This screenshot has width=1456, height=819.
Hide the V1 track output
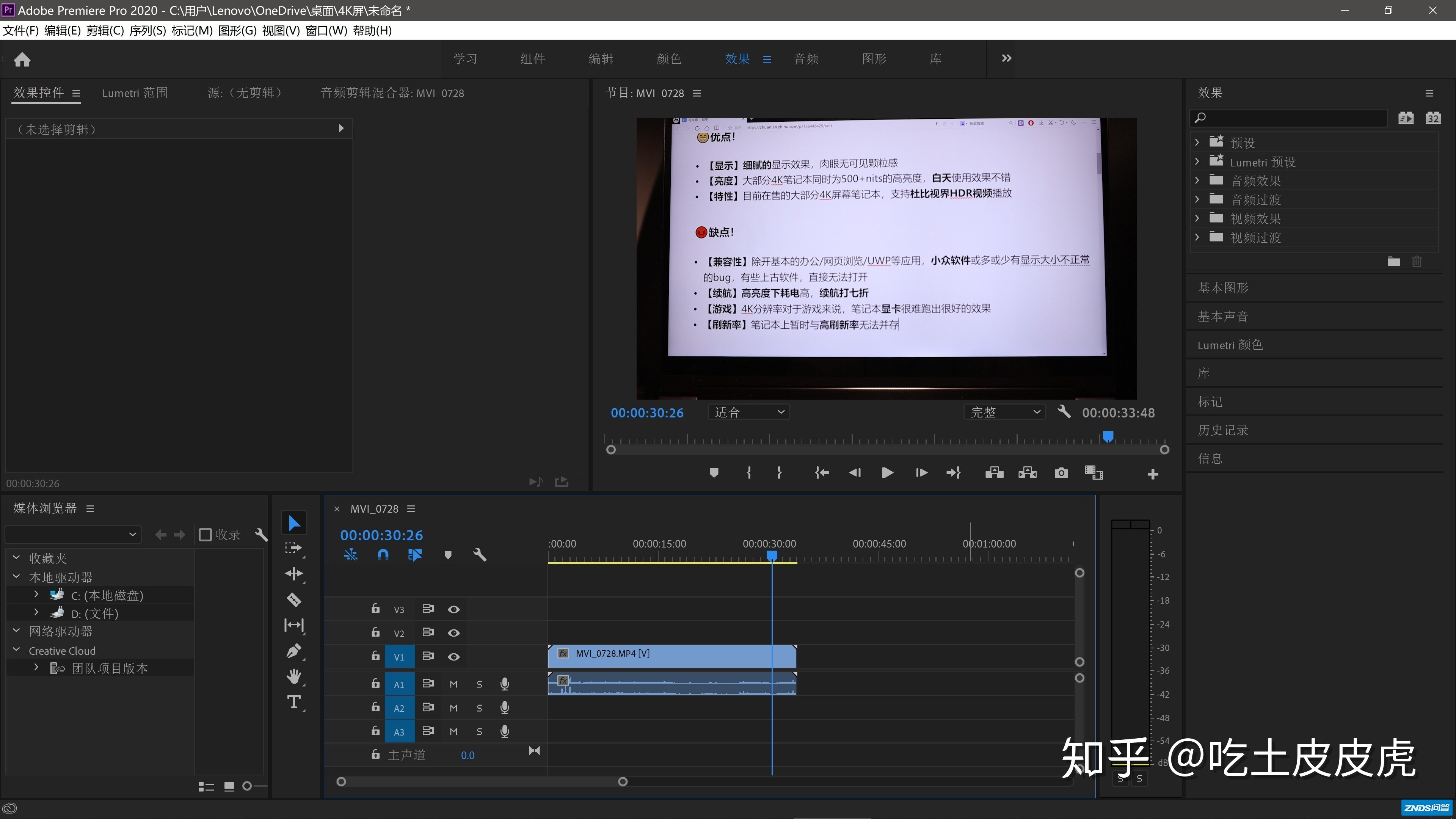(453, 657)
